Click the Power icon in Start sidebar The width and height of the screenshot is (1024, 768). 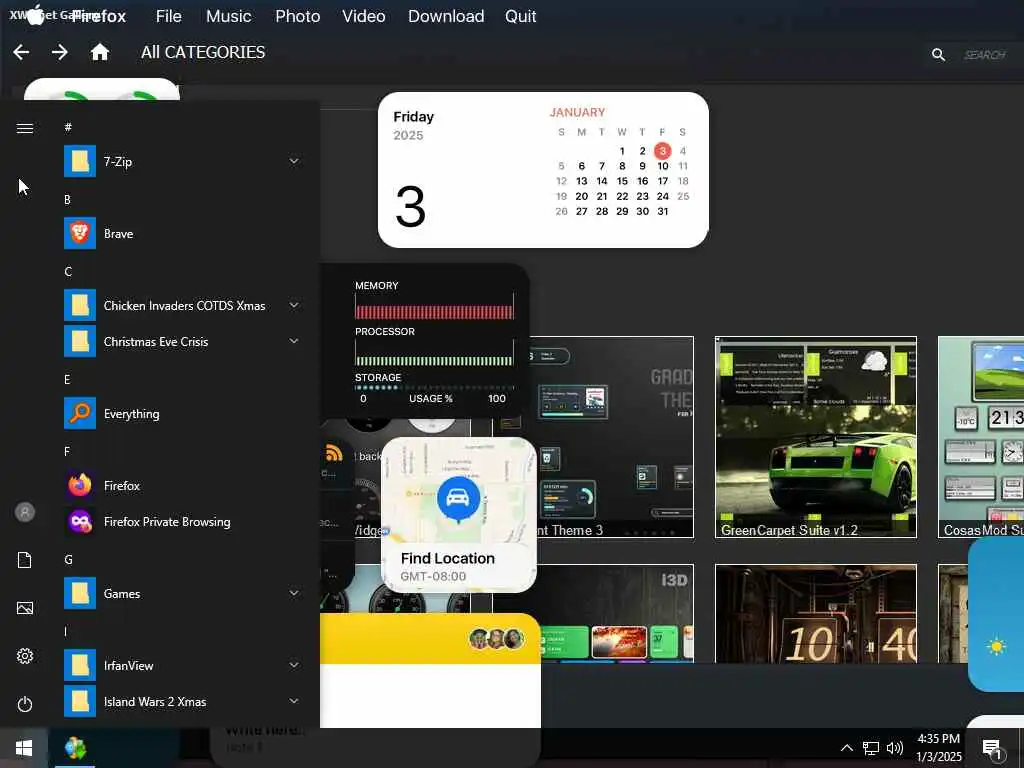coord(25,704)
